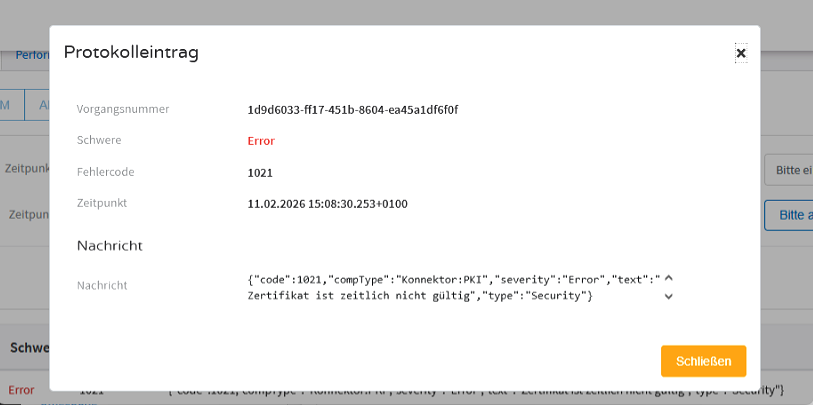
Task: Select the partially visible 'M' tab at left
Action: 11,104
